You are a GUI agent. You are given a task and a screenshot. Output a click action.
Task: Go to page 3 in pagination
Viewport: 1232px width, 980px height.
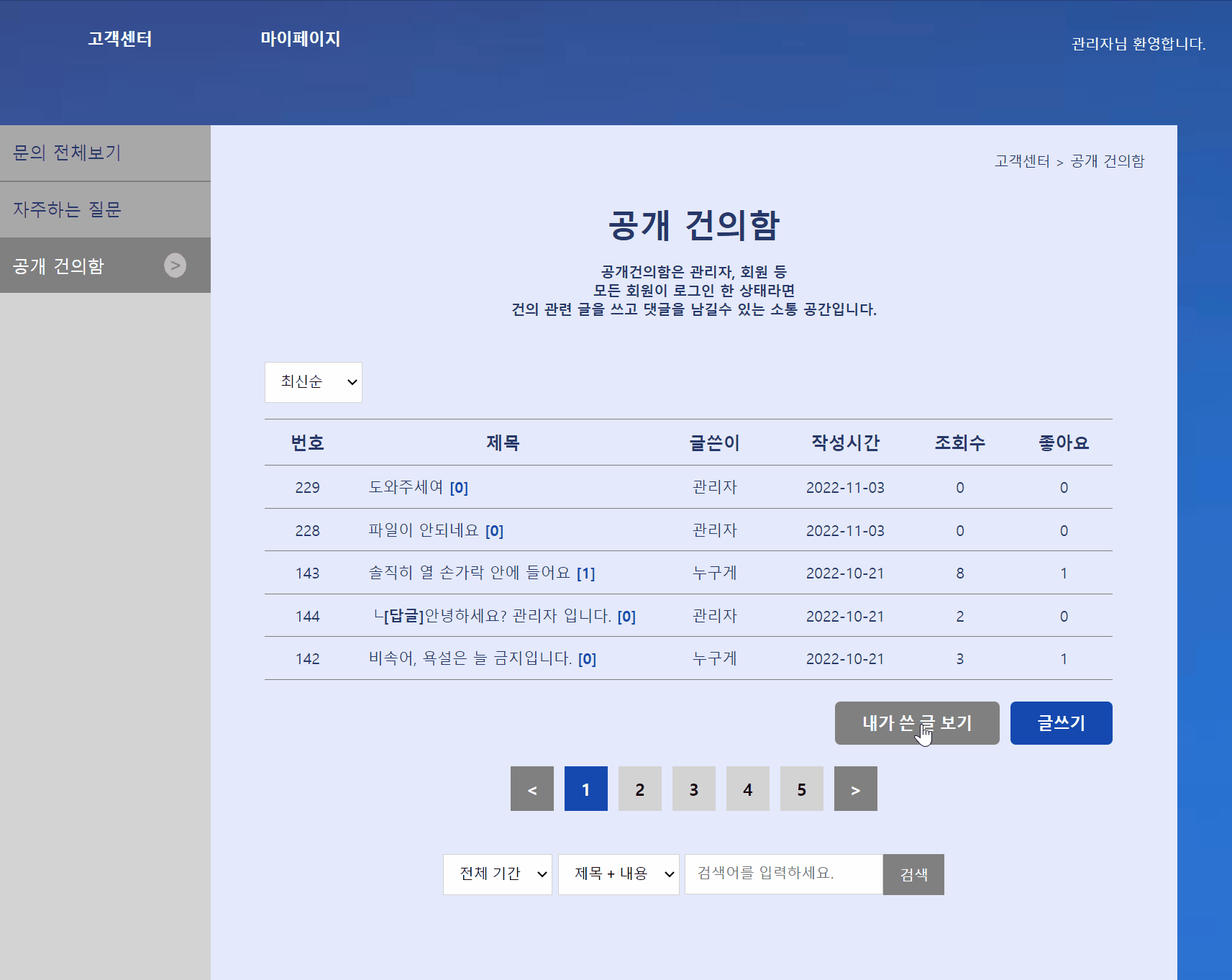pyautogui.click(x=693, y=789)
